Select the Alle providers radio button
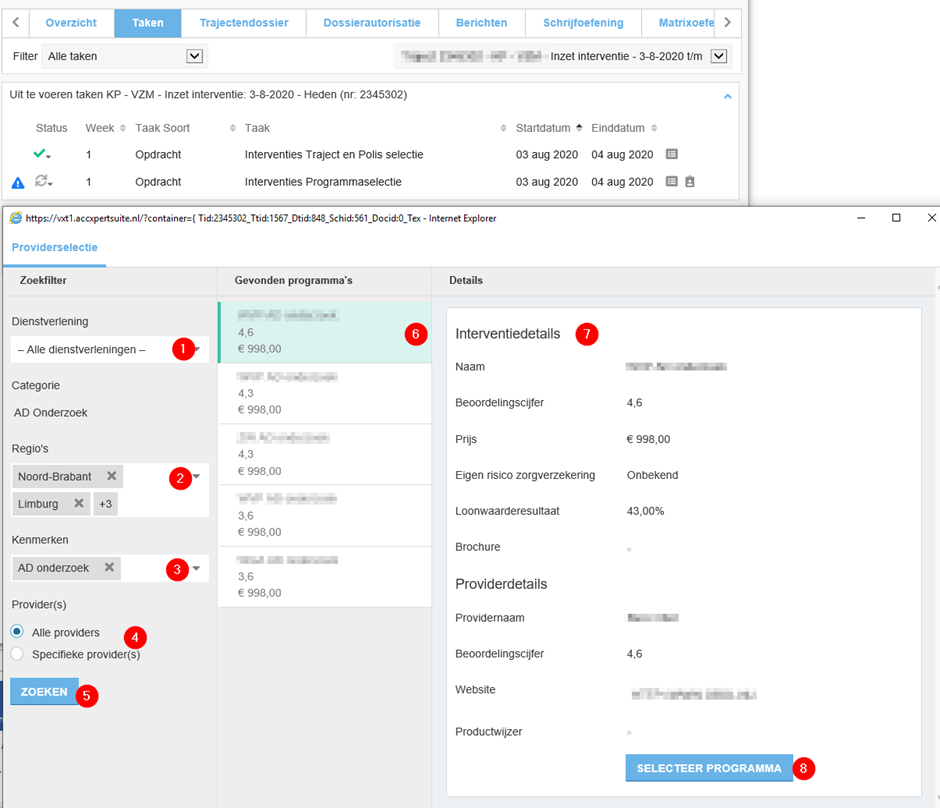Image resolution: width=940 pixels, height=808 pixels. point(17,632)
